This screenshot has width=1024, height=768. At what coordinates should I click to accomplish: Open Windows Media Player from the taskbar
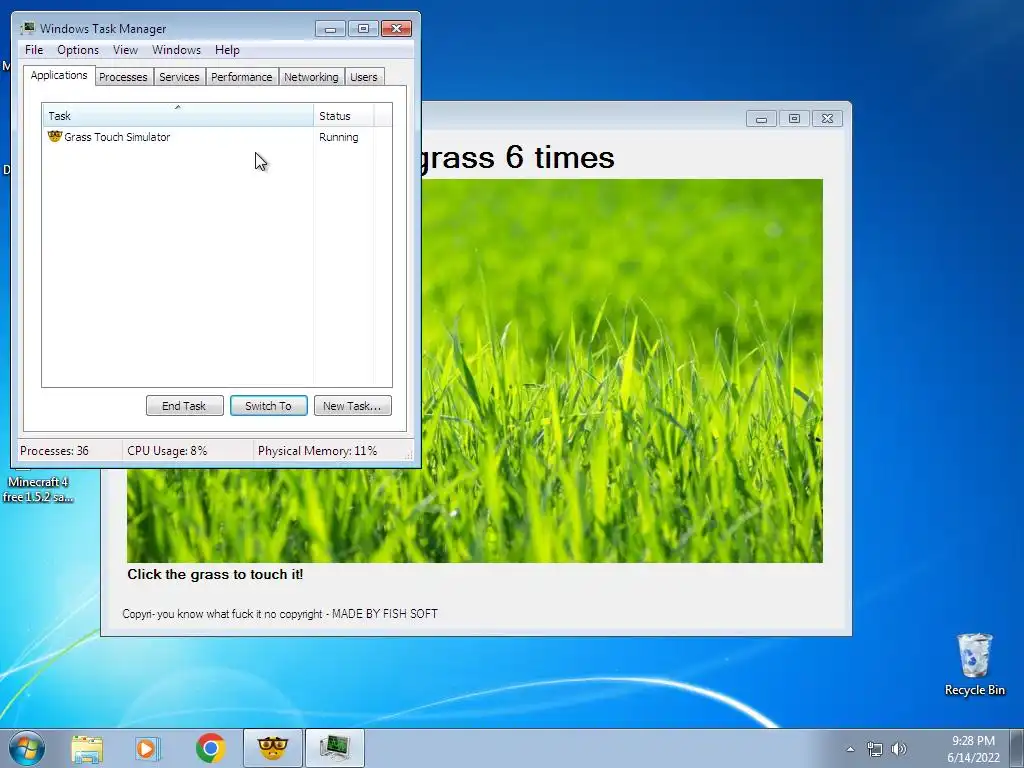[148, 748]
